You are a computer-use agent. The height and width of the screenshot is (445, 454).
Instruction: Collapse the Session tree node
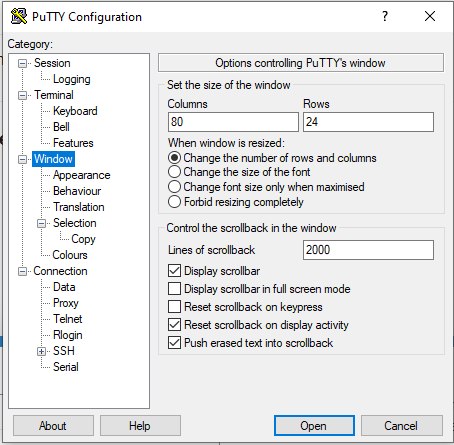click(22, 63)
